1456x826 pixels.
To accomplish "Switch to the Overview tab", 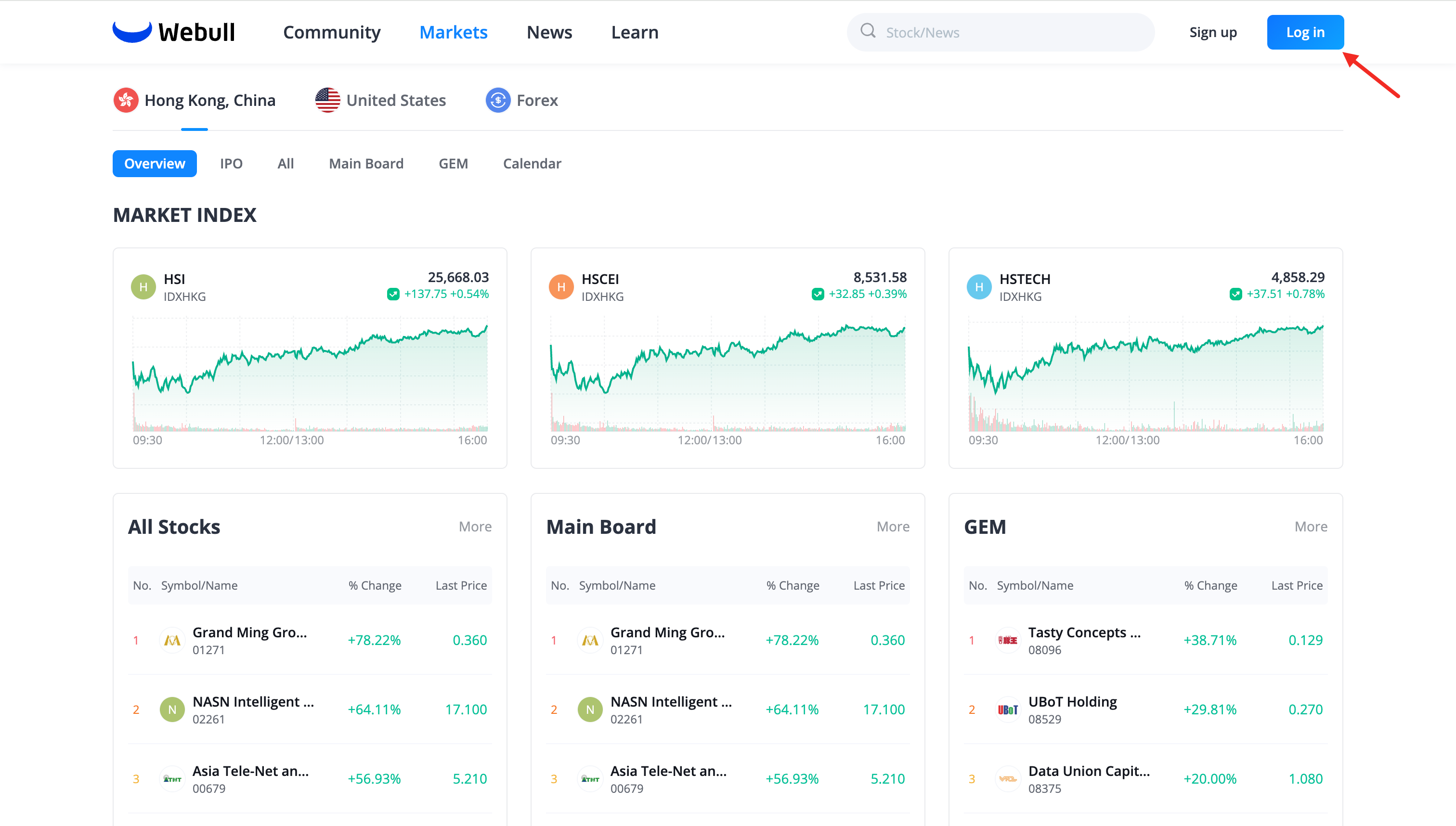I will 155,163.
